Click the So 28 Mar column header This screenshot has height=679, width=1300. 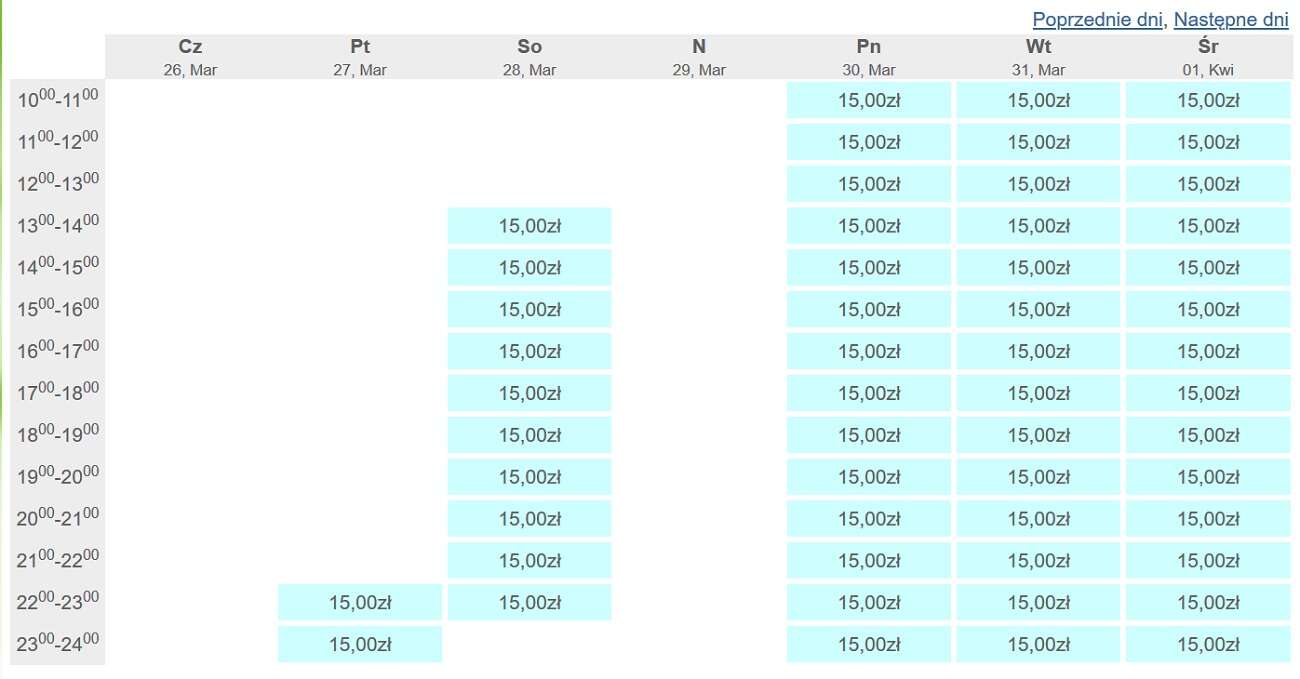530,57
